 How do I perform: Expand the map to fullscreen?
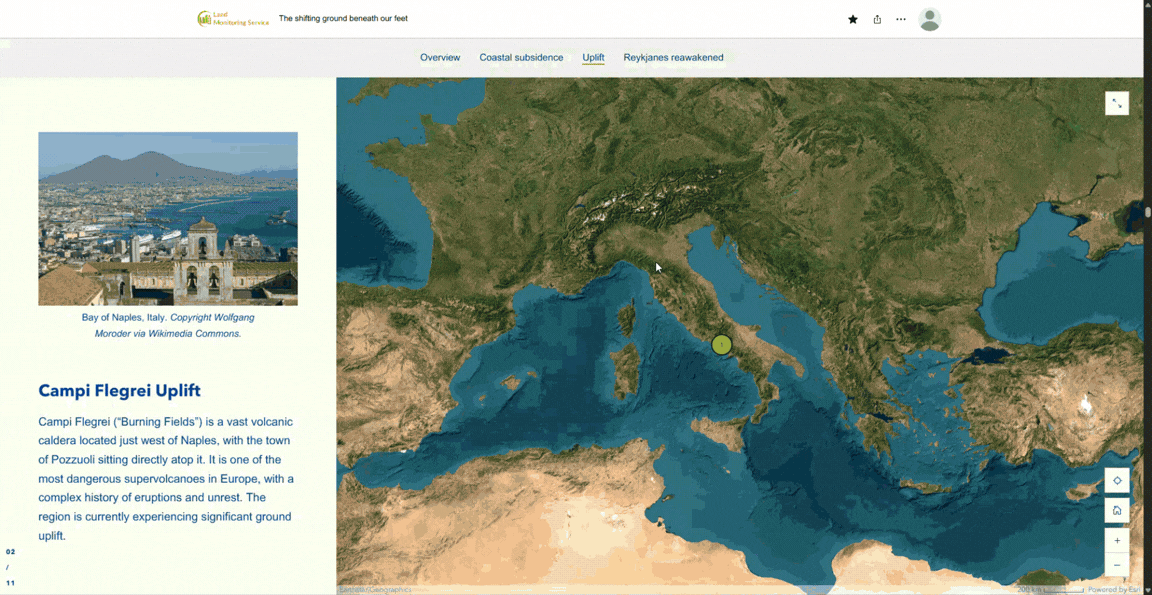(x=1117, y=103)
